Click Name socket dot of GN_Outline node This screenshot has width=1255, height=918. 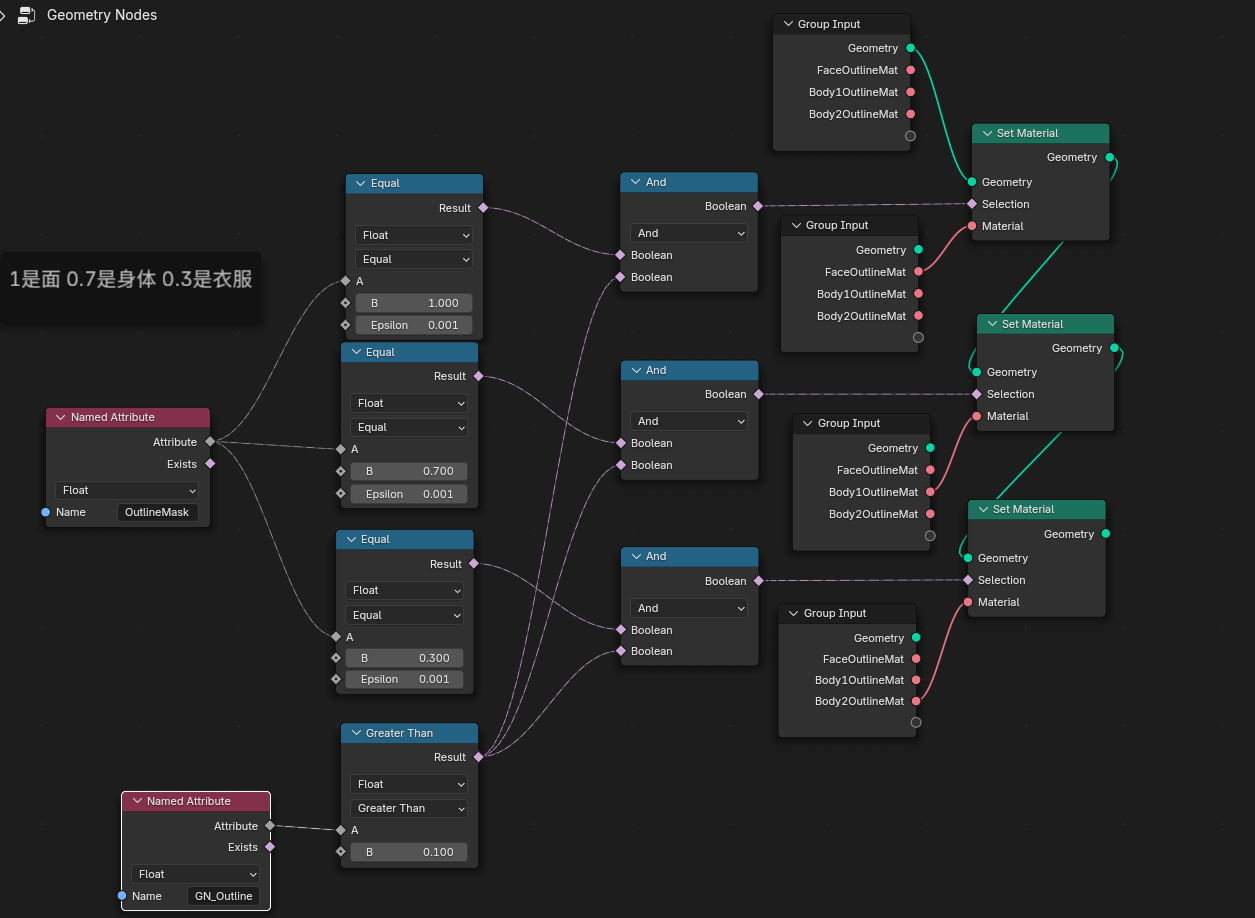click(x=122, y=896)
